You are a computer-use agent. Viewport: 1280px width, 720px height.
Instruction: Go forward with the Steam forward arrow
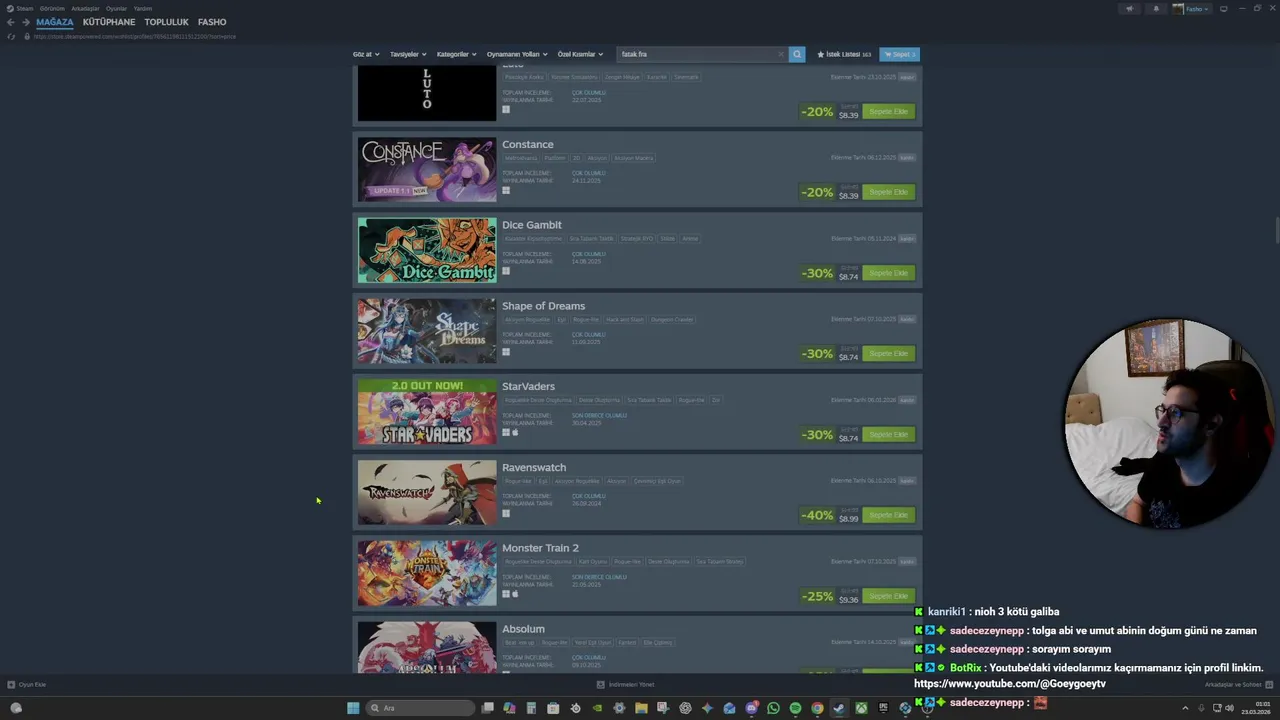(25, 22)
